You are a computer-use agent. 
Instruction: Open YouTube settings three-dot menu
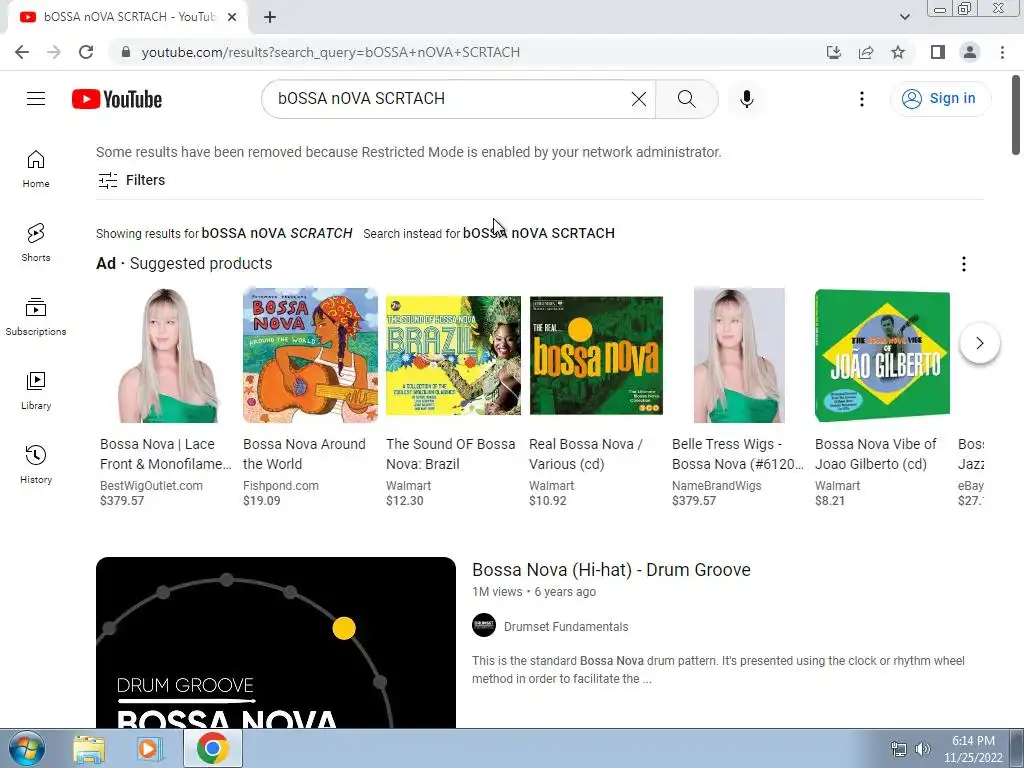[x=861, y=99]
